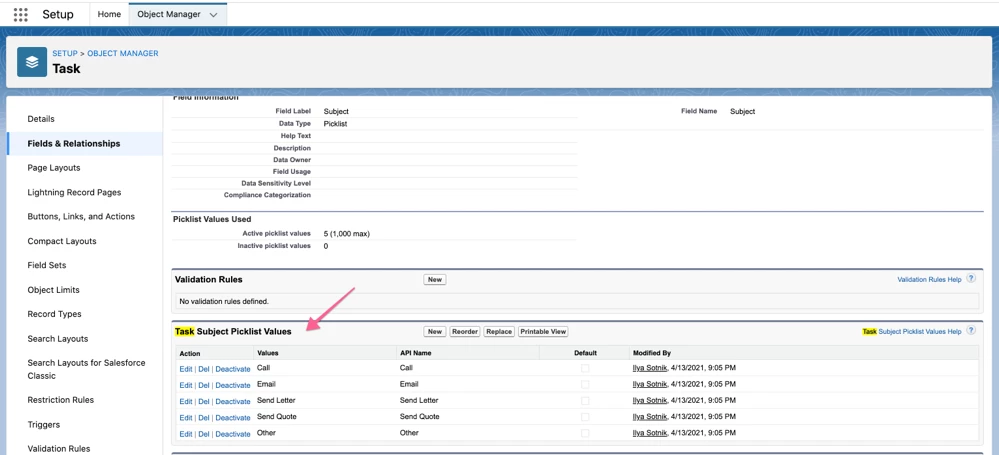Click OBJECT MANAGER breadcrumb link
Screen dimensions: 999x455
coord(123,54)
